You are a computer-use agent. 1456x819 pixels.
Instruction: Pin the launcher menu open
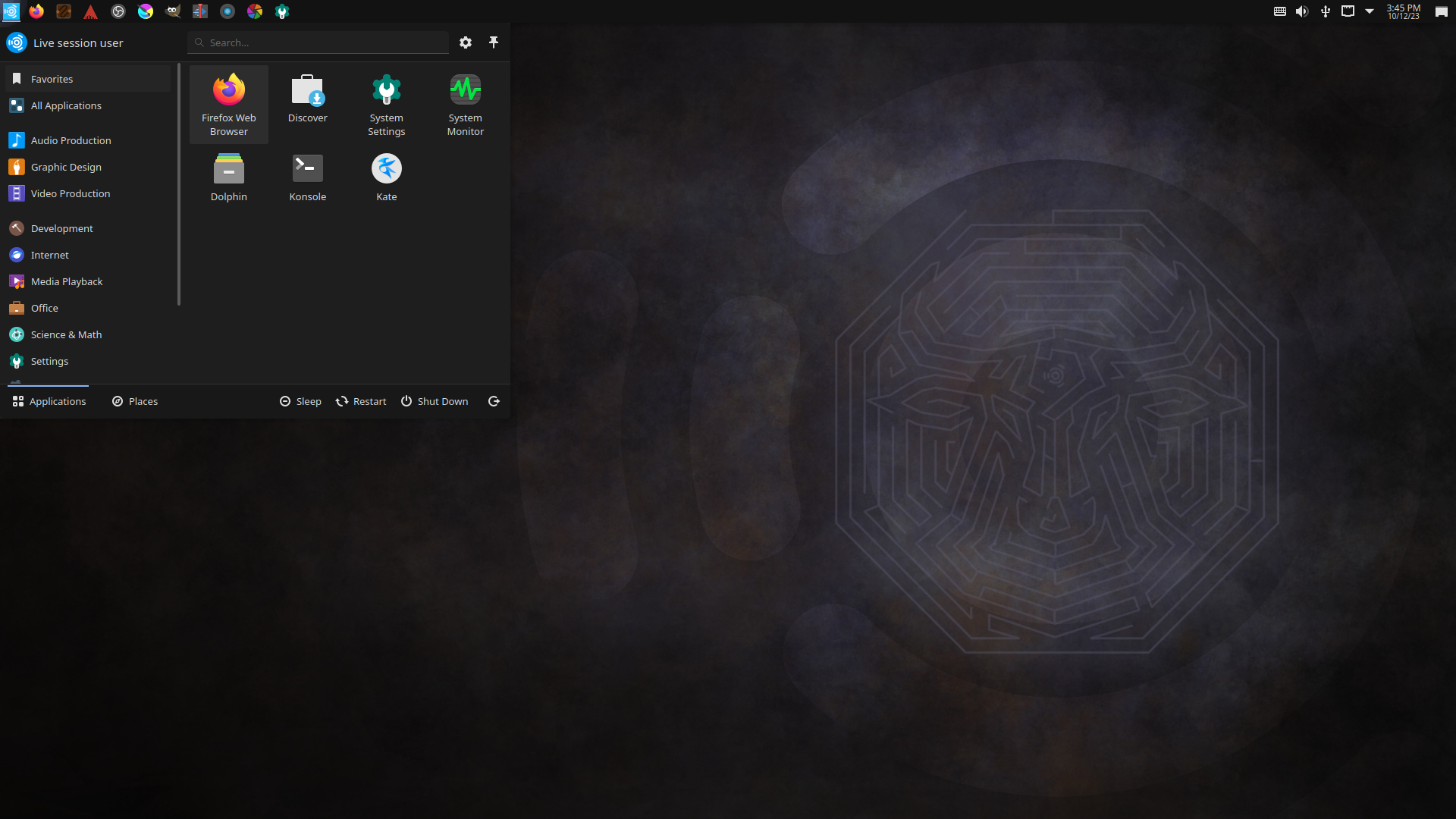coord(494,42)
